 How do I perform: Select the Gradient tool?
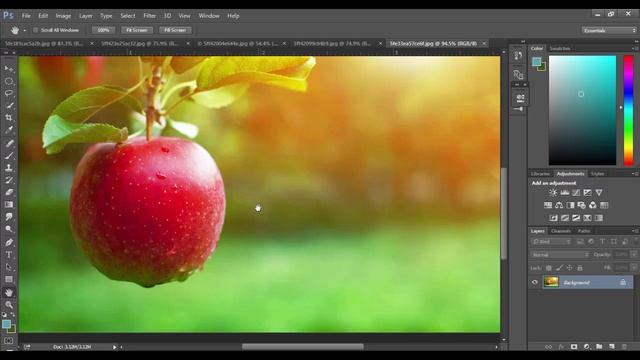pyautogui.click(x=9, y=204)
